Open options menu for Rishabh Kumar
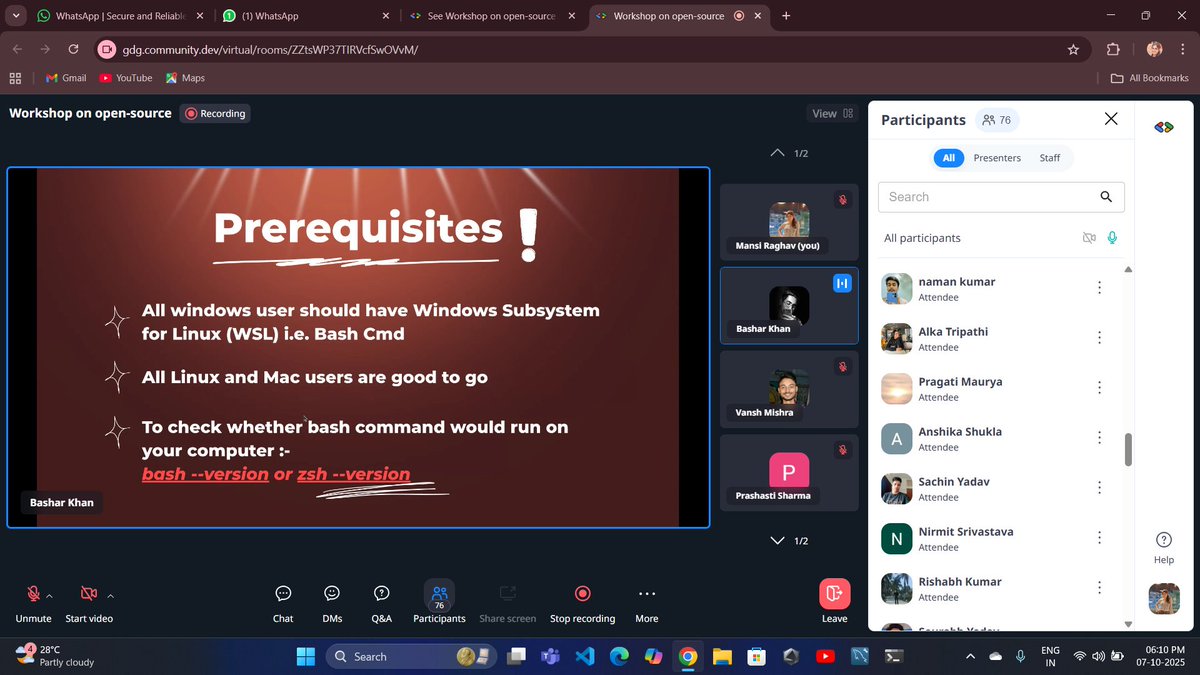 pos(1099,588)
